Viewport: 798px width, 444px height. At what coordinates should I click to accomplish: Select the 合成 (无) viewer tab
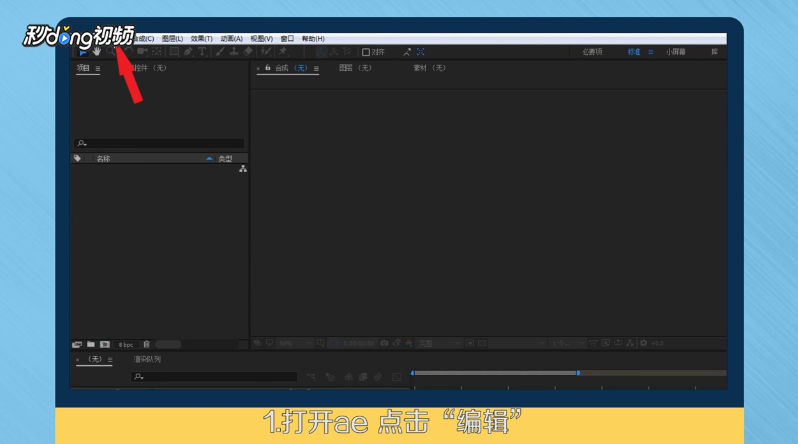tap(291, 68)
